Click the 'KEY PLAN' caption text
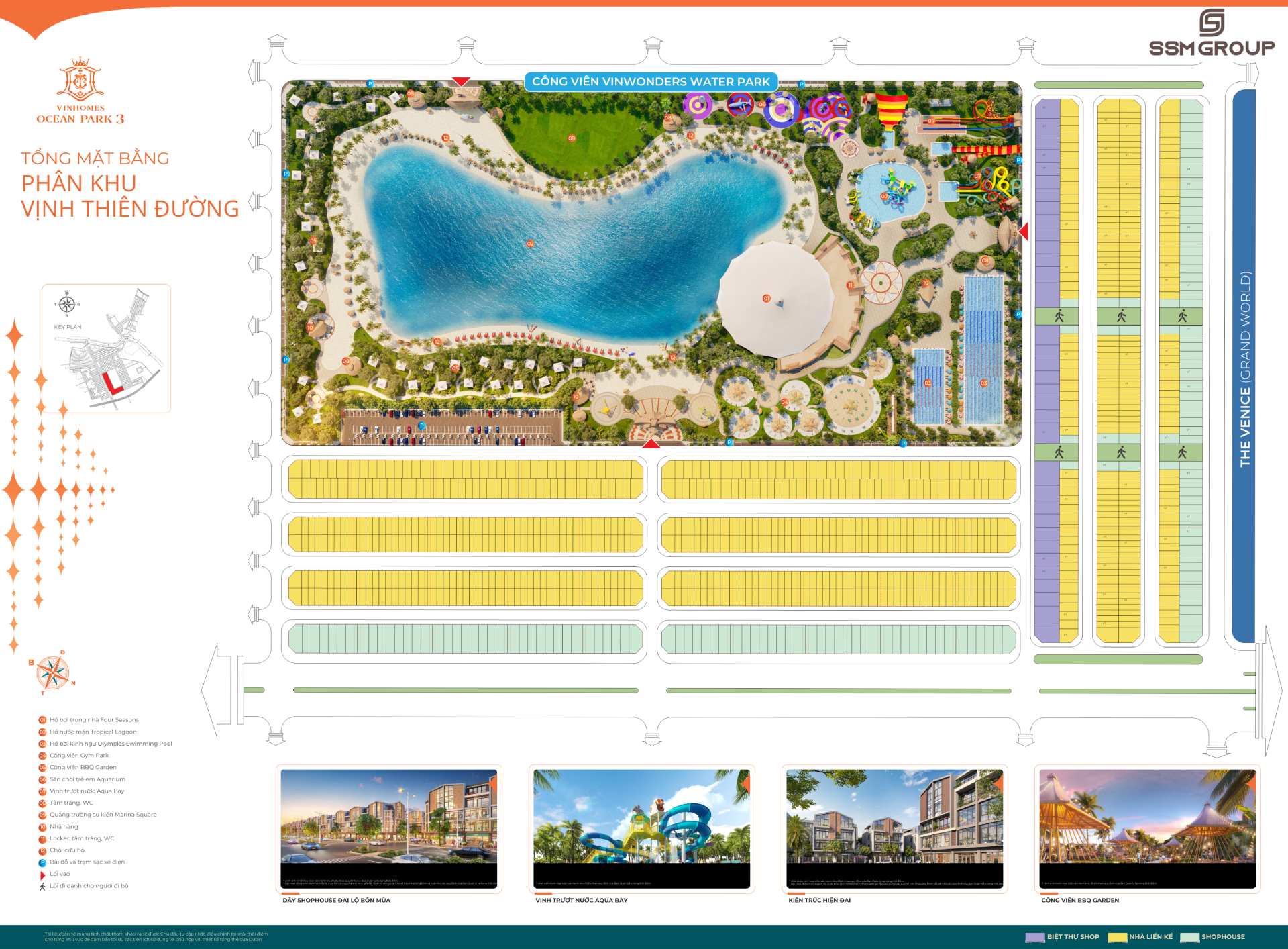 coord(68,327)
